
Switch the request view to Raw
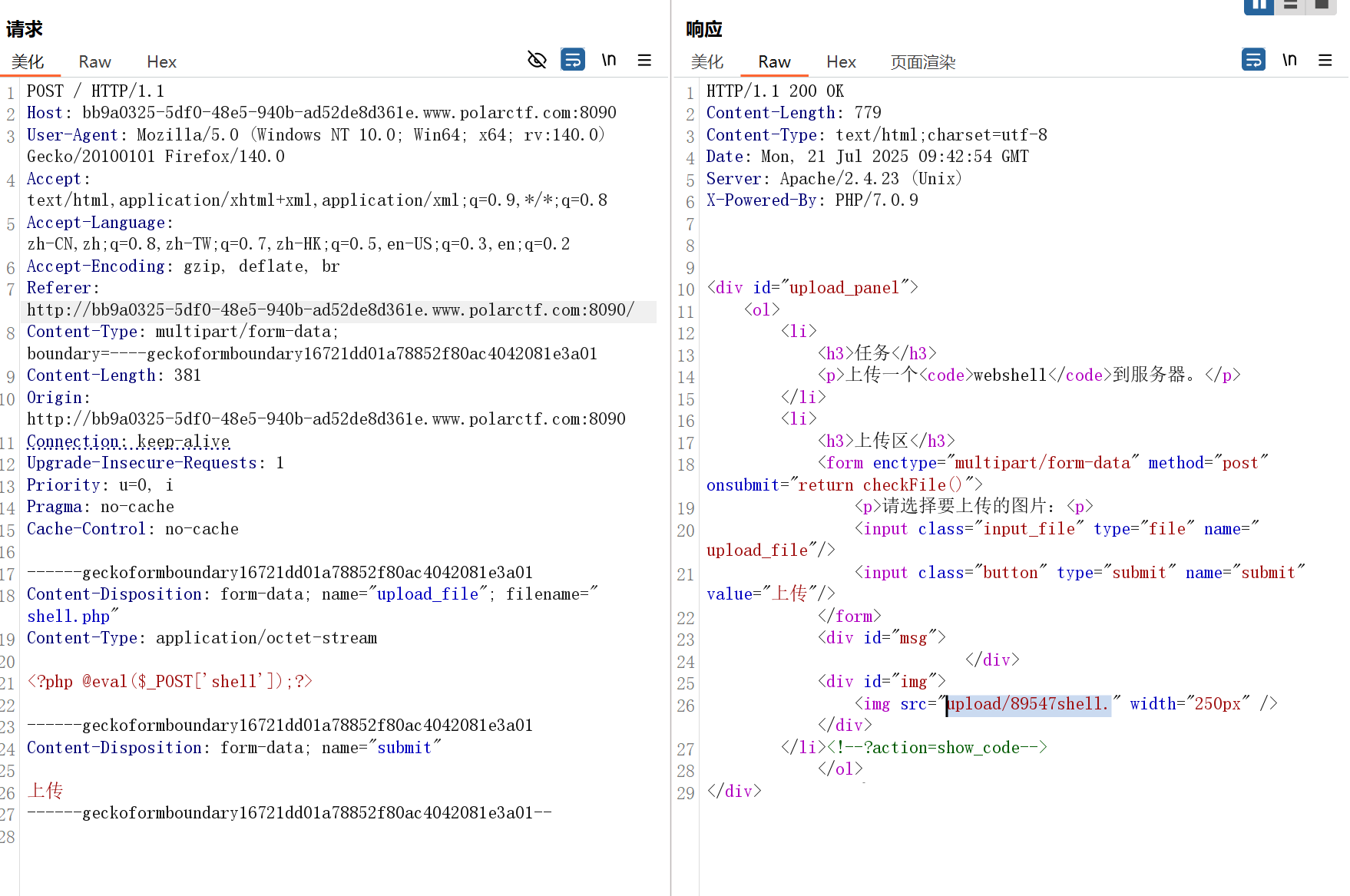tap(94, 61)
